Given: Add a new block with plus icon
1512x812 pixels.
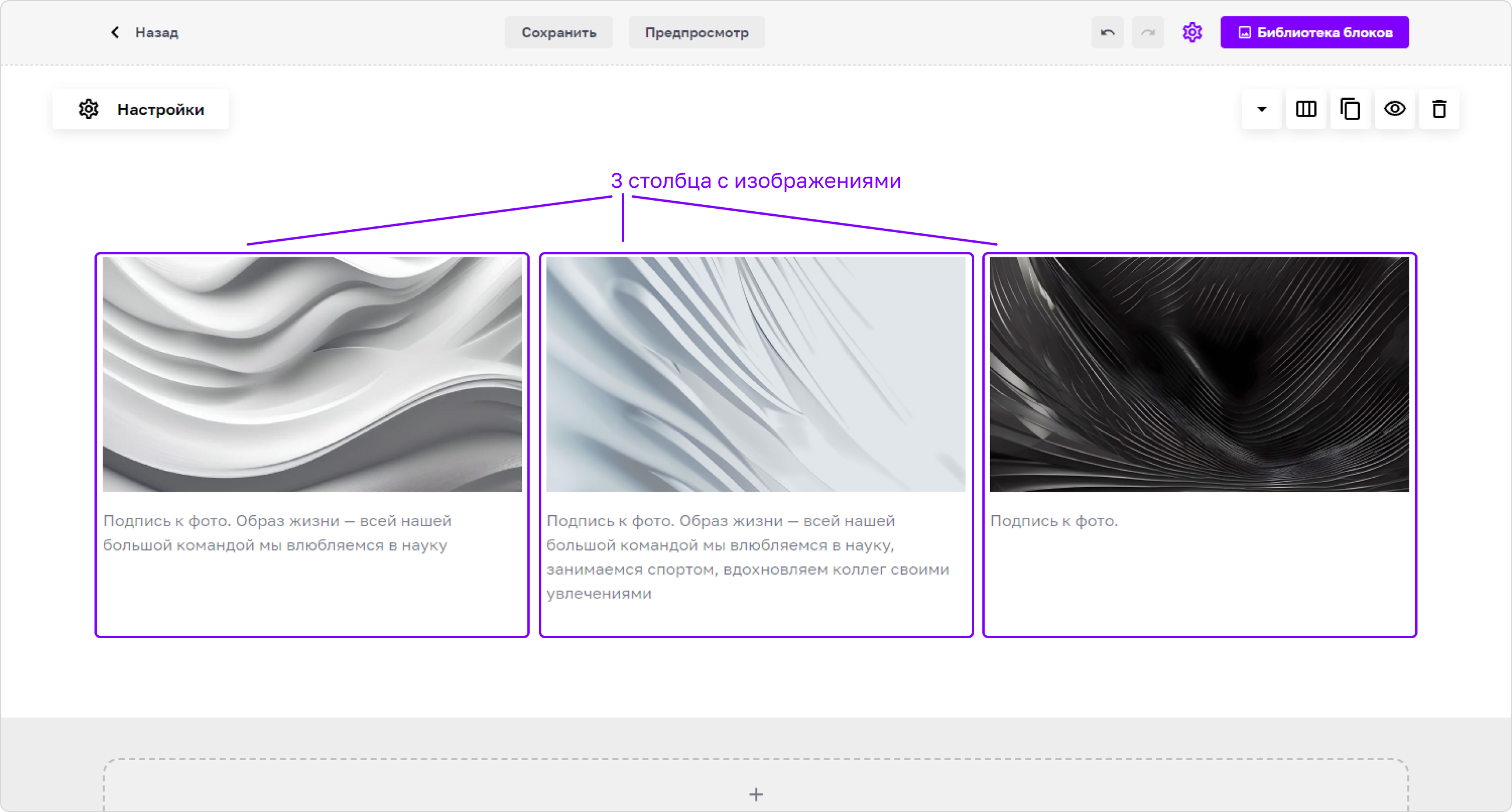Looking at the screenshot, I should 756,794.
